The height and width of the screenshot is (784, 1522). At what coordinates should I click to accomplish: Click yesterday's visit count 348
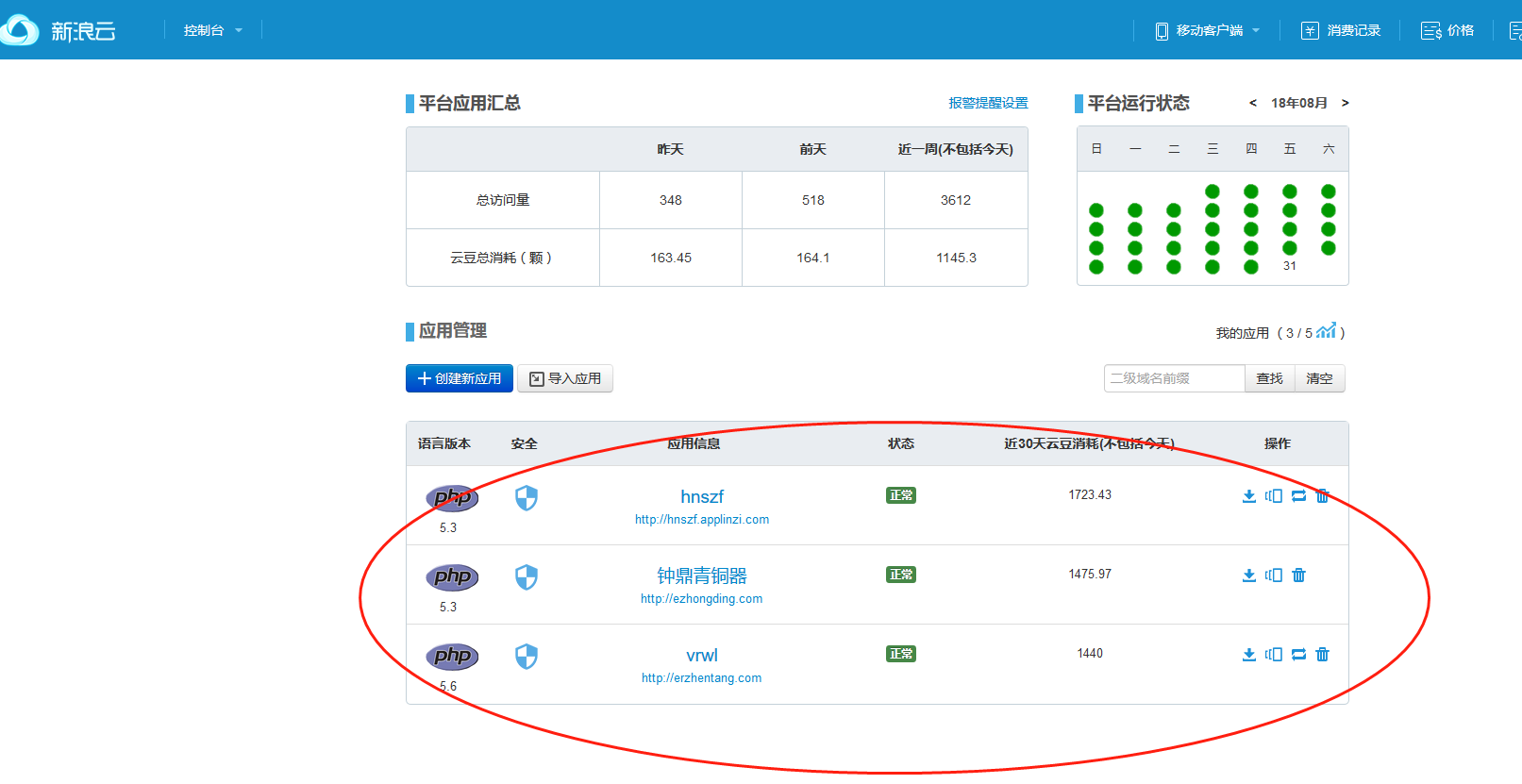click(x=671, y=200)
